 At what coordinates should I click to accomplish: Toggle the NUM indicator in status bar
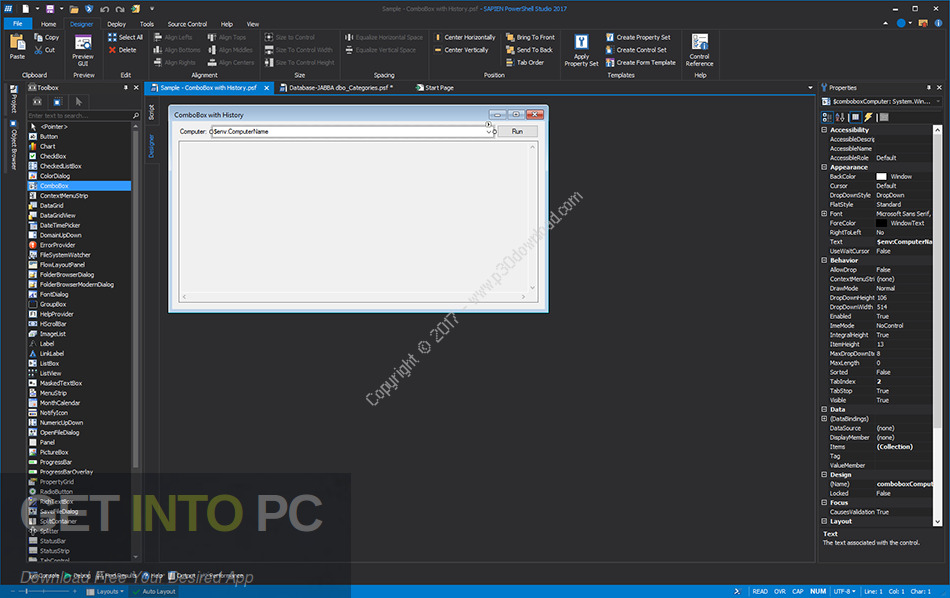tap(818, 591)
